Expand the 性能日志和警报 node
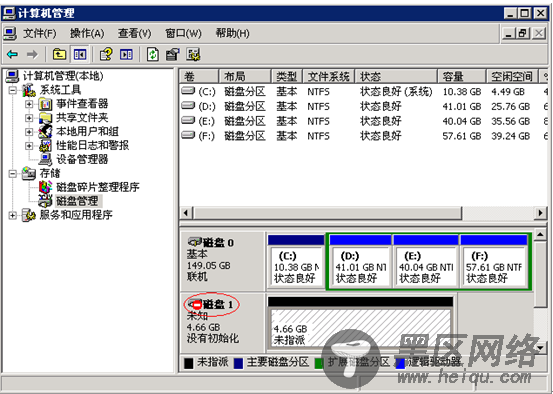 [29, 146]
